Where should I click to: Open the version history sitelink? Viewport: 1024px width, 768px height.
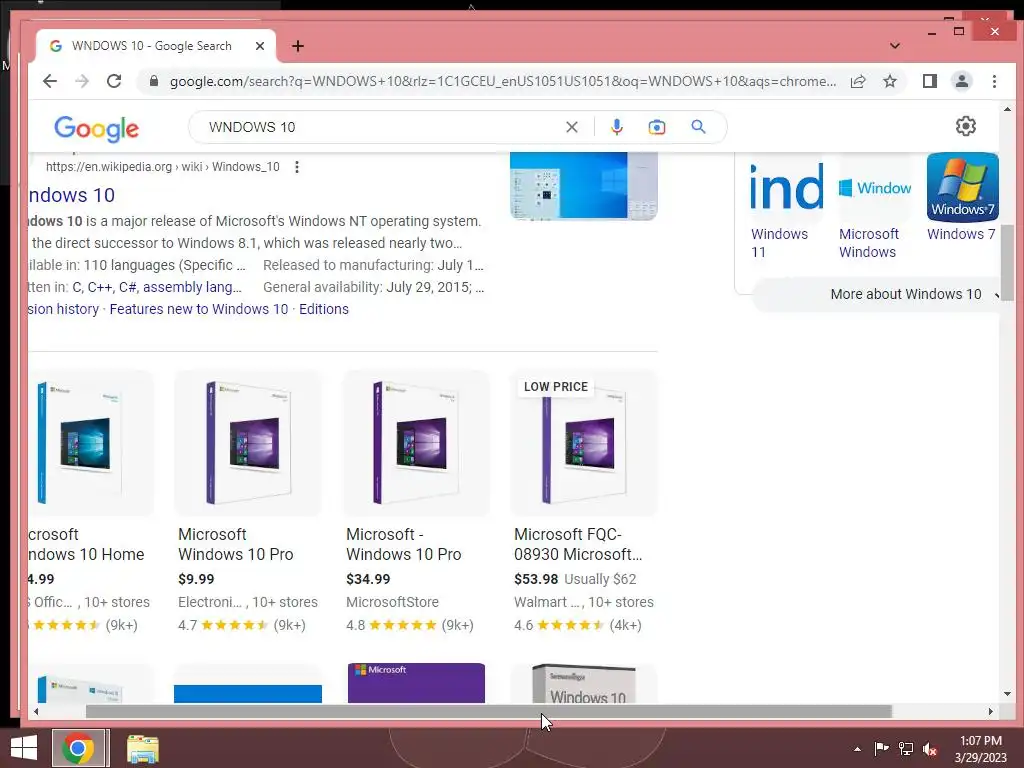[64, 309]
